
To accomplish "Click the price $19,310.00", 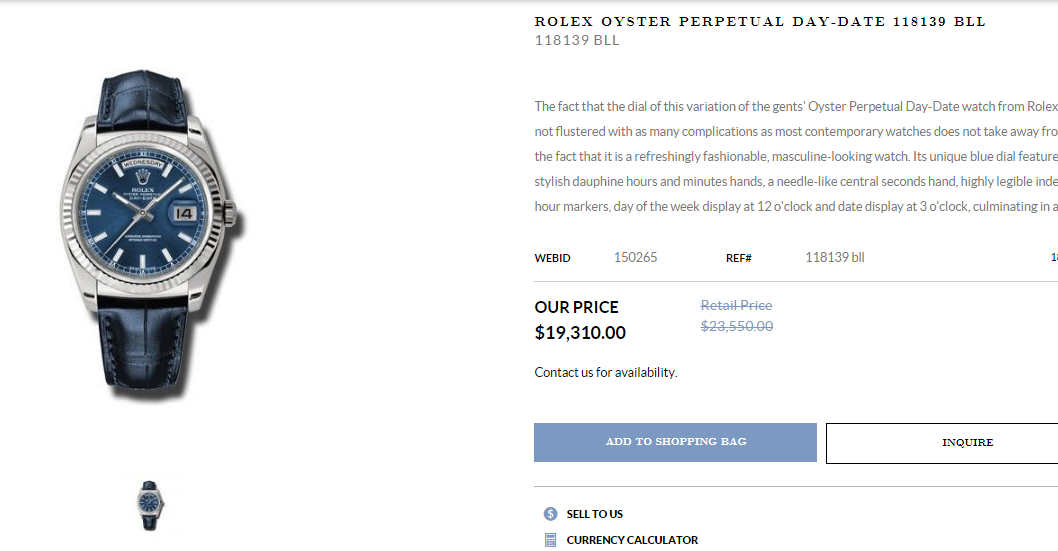I will pos(580,332).
